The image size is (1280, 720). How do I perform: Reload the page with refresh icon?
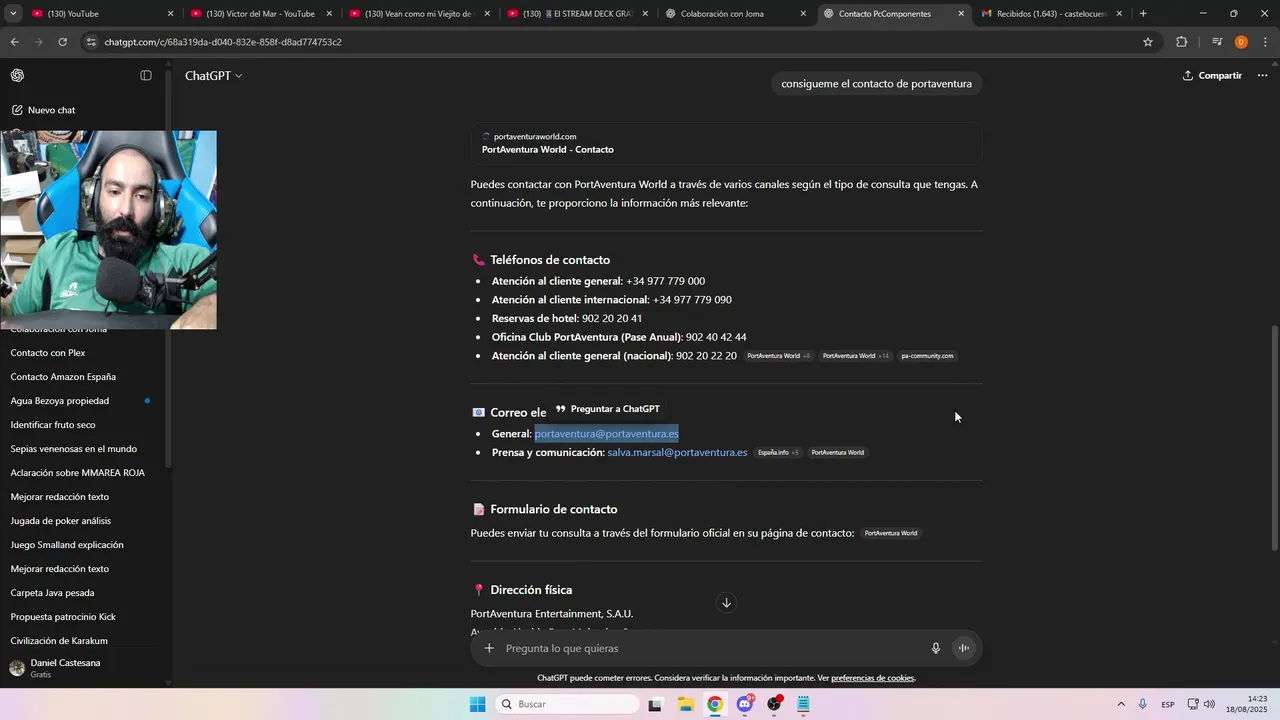[x=62, y=42]
